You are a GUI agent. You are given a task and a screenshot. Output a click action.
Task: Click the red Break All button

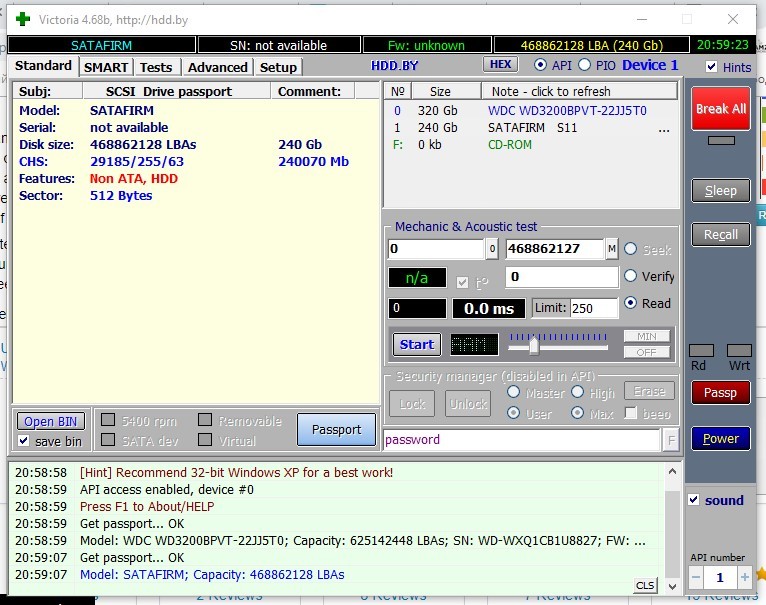[721, 108]
